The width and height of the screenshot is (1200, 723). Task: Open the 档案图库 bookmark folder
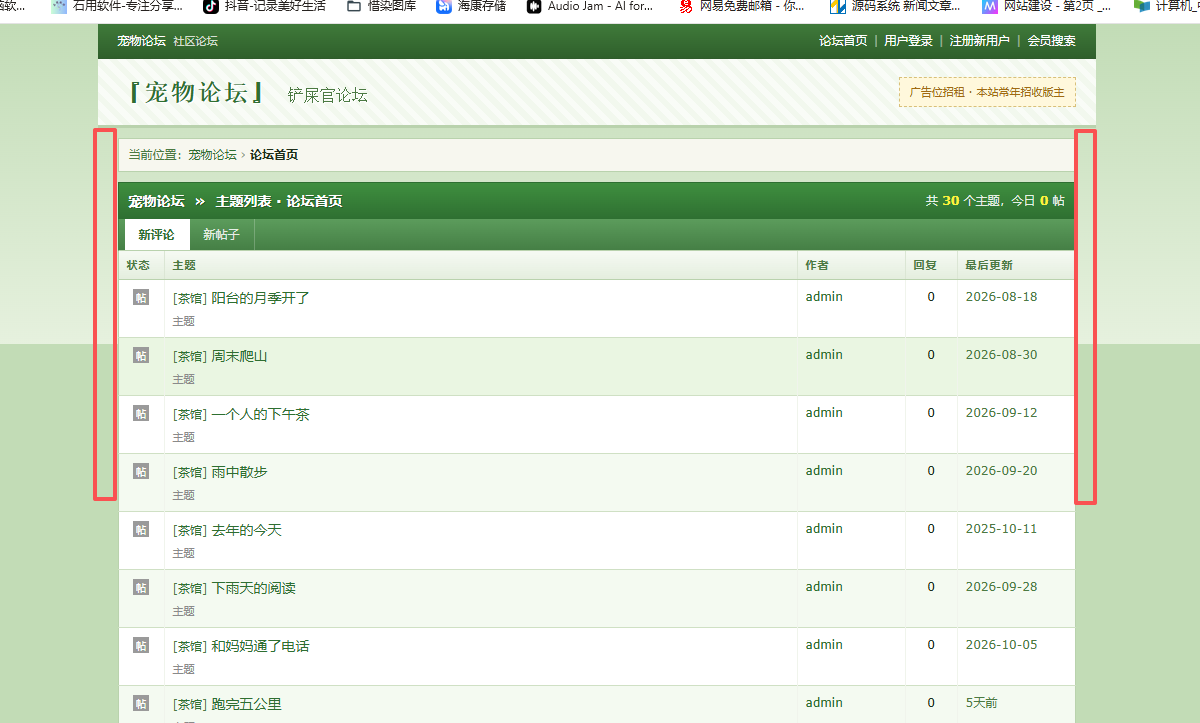(382, 6)
